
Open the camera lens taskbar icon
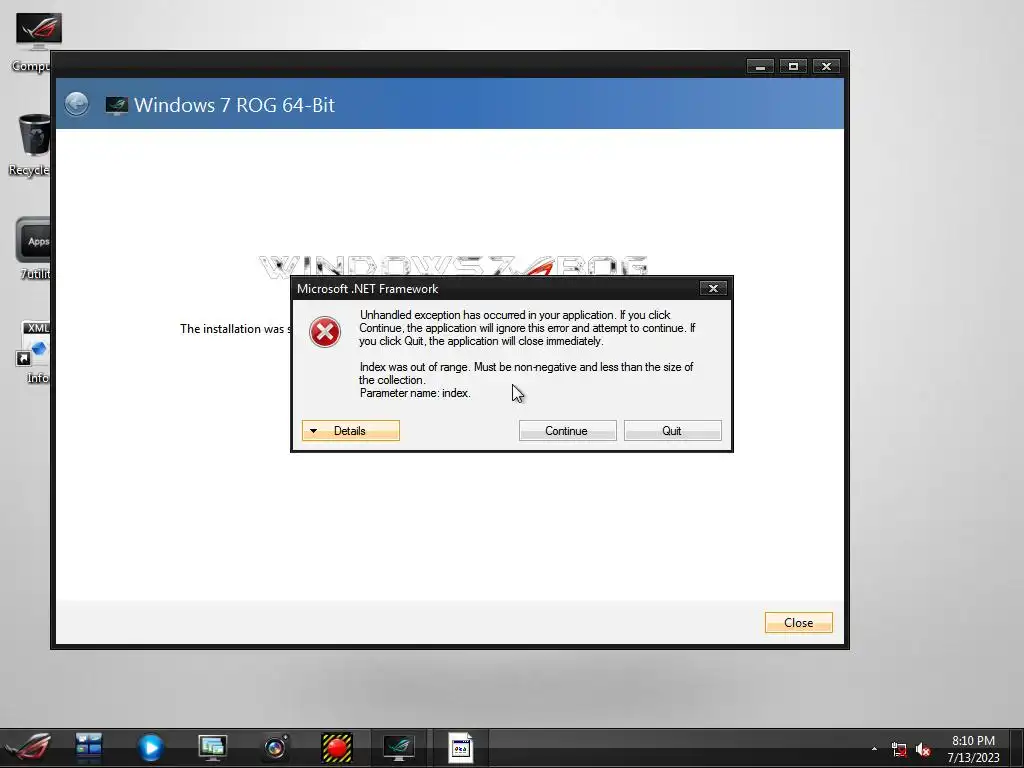[x=275, y=748]
